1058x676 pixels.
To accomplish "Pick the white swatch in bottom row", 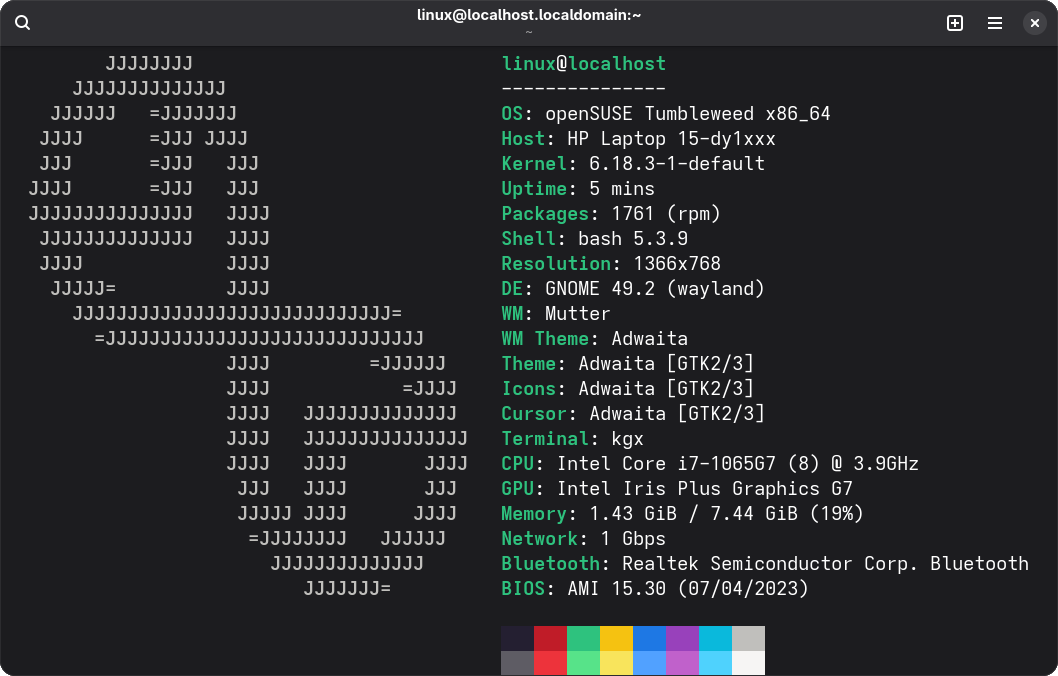I will [x=748, y=663].
